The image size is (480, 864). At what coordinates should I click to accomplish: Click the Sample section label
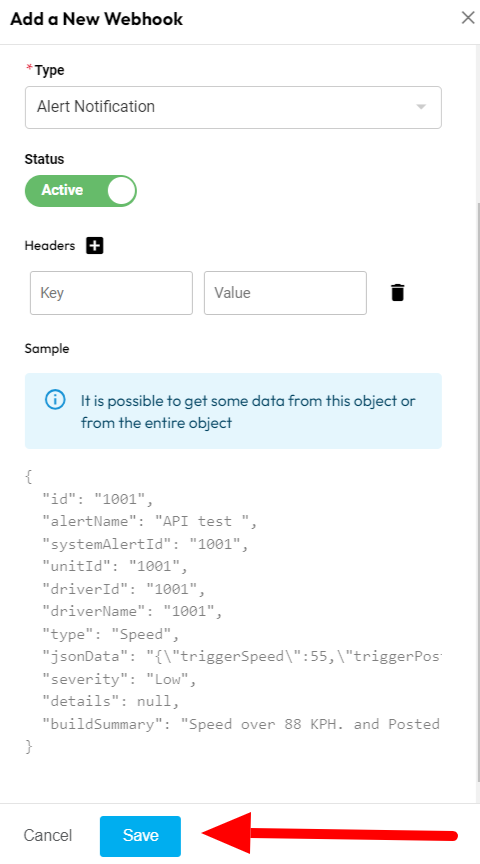tap(47, 349)
